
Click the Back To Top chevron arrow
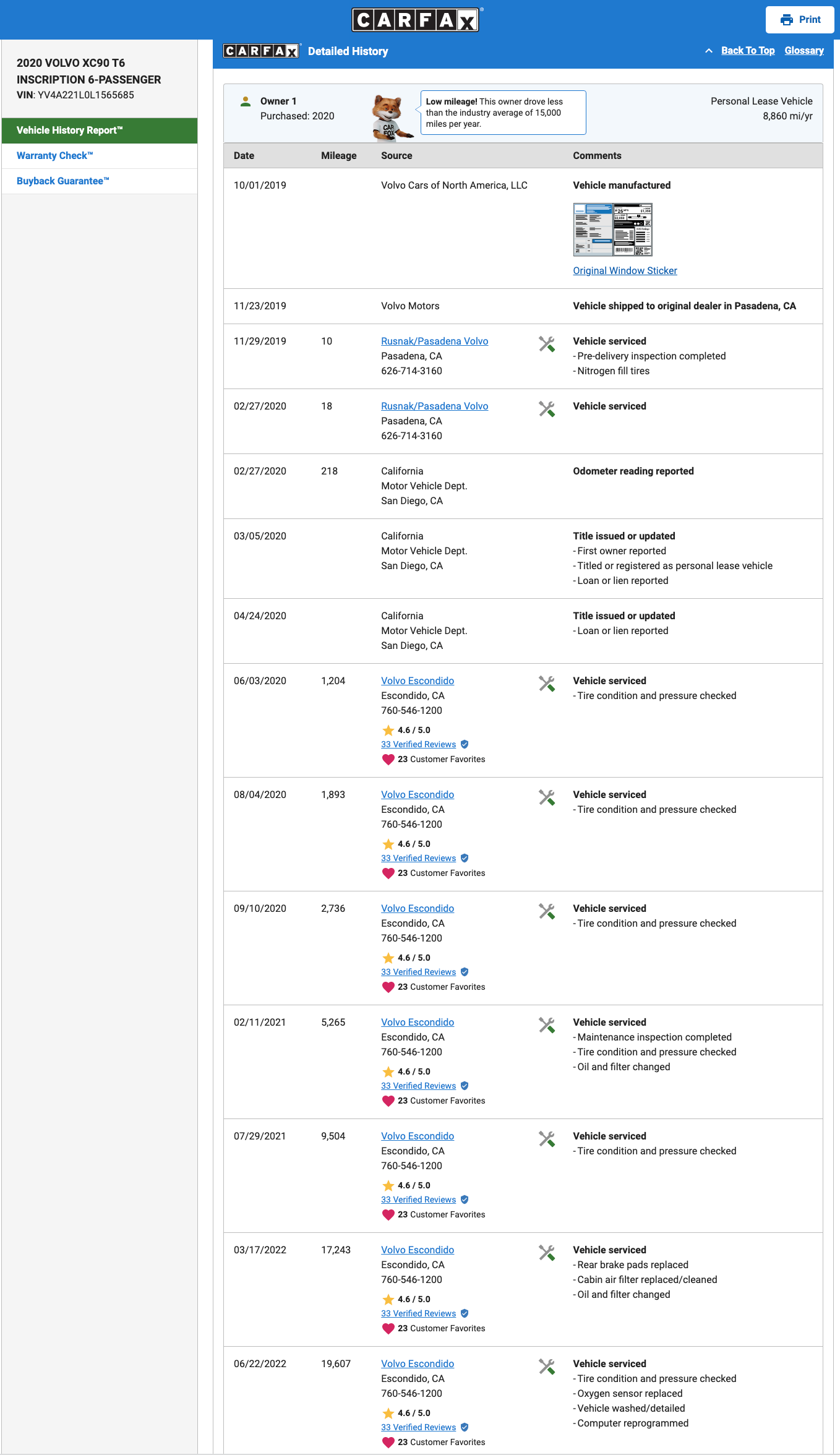pyautogui.click(x=709, y=51)
